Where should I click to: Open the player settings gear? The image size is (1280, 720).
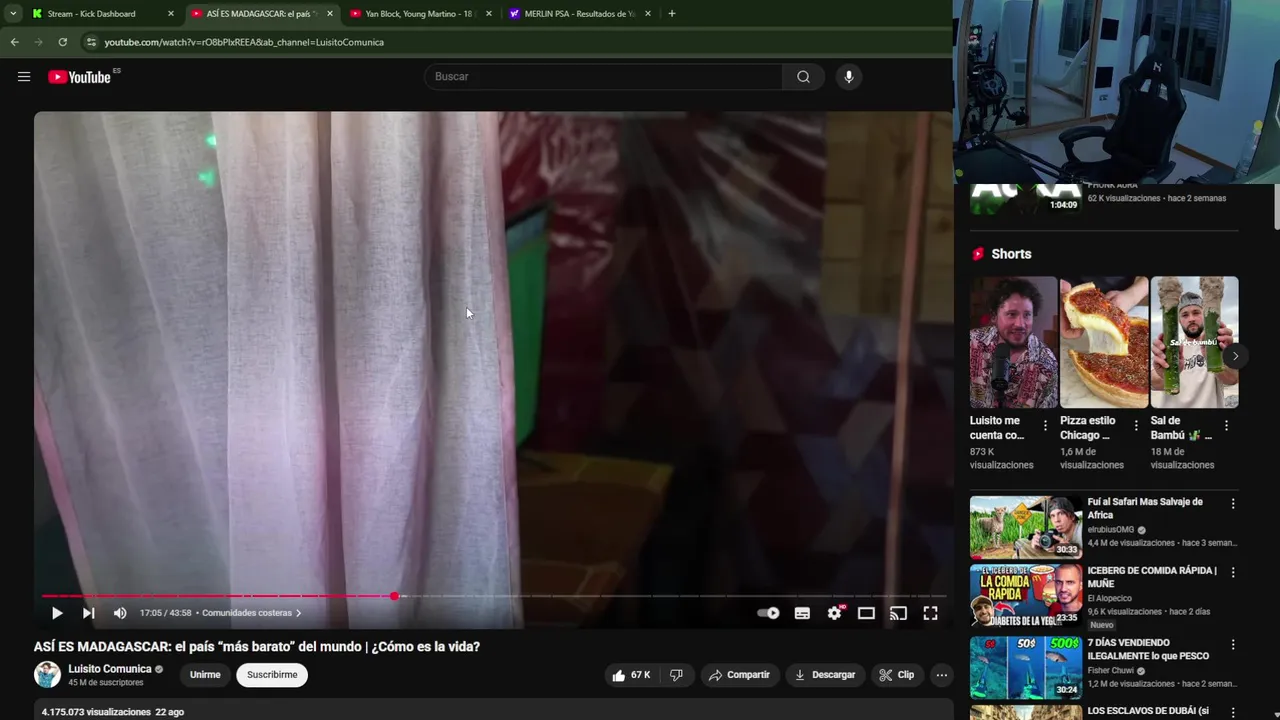(x=835, y=613)
